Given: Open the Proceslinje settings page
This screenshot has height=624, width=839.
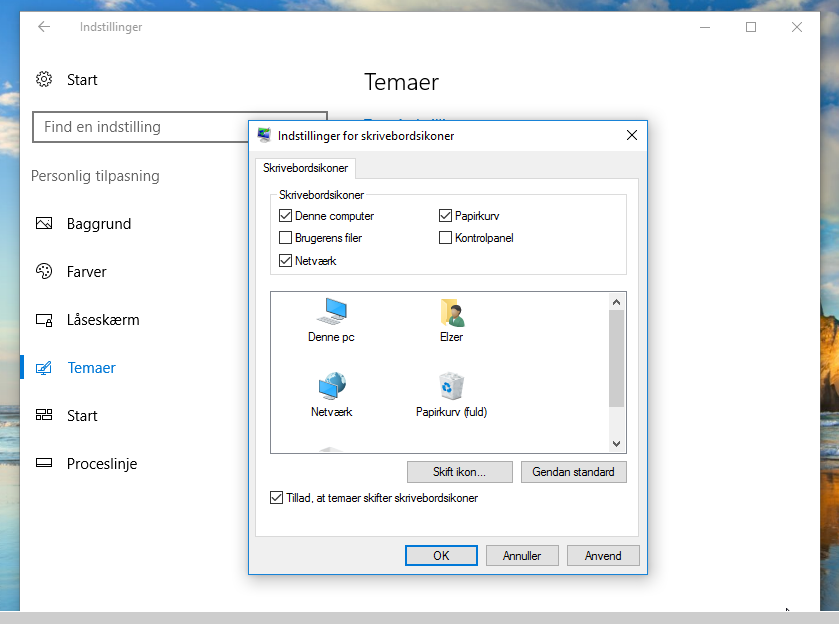Looking at the screenshot, I should (102, 464).
